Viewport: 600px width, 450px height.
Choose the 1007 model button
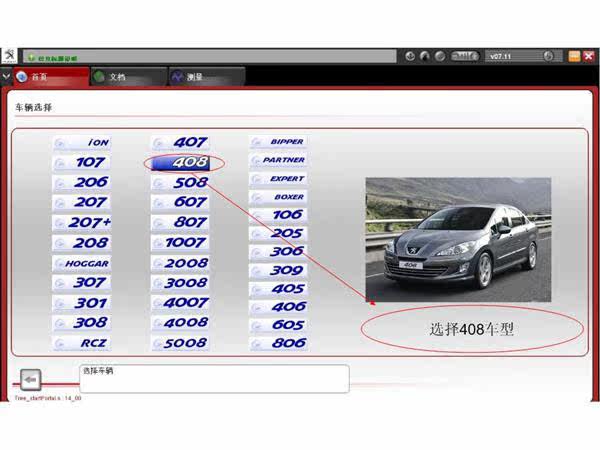click(x=180, y=243)
